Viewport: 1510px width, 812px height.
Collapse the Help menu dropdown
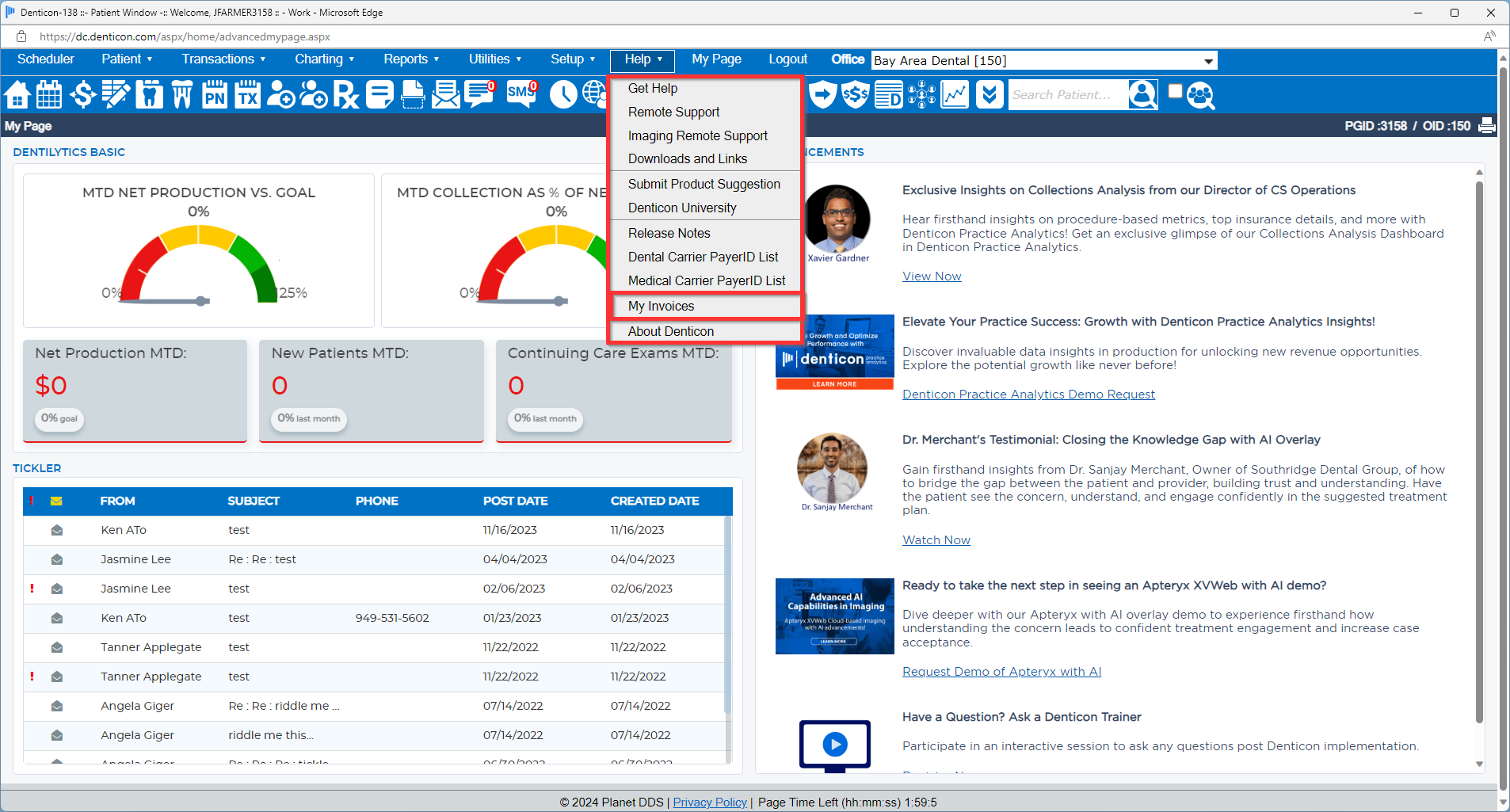click(643, 60)
